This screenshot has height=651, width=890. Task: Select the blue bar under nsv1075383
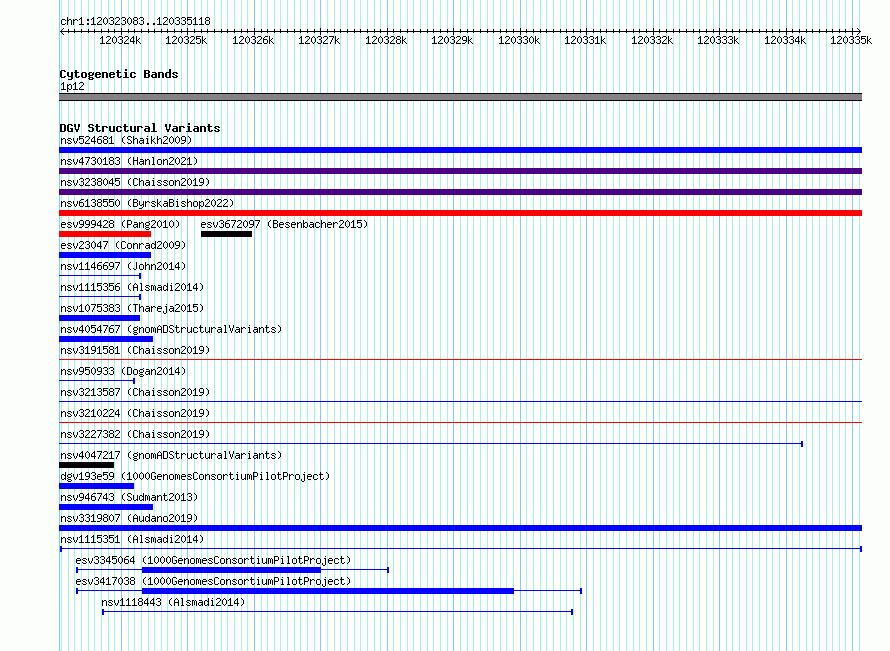point(99,318)
